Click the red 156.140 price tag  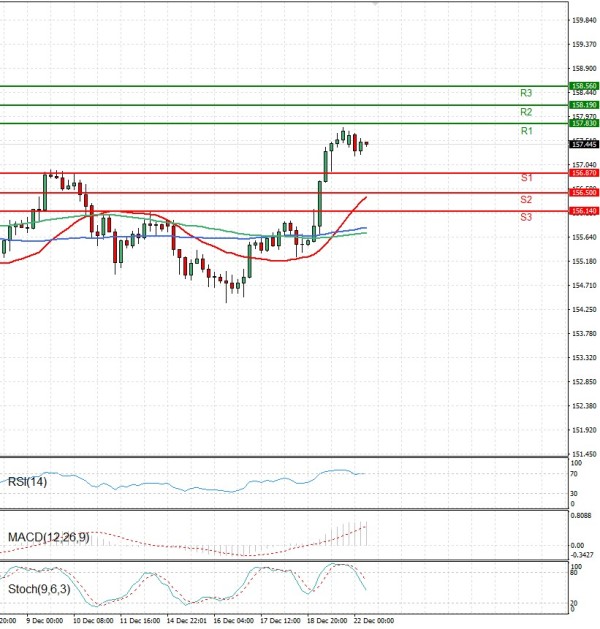(x=584, y=211)
